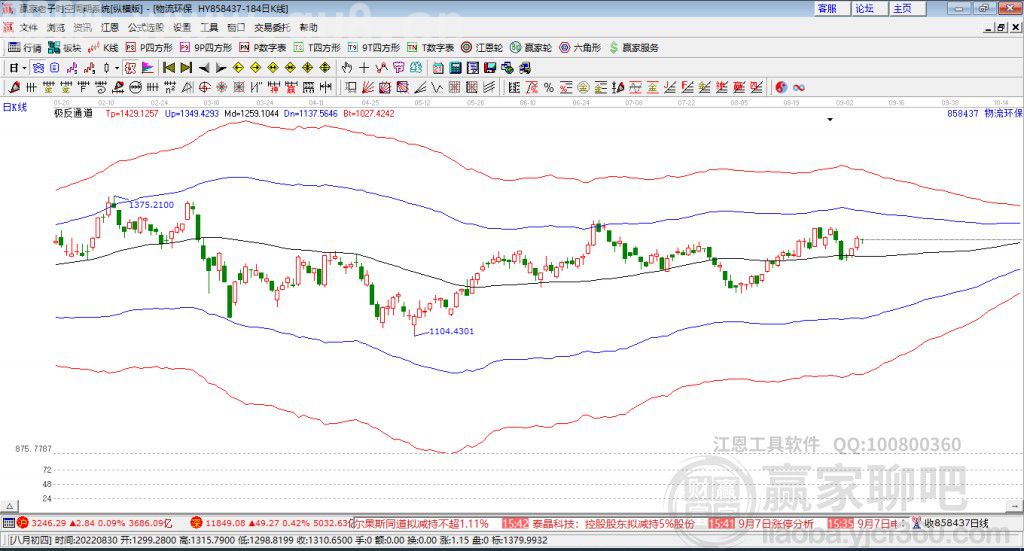Click the yellow four-way diamond arrow icon
1024x551 pixels.
[x=325, y=68]
